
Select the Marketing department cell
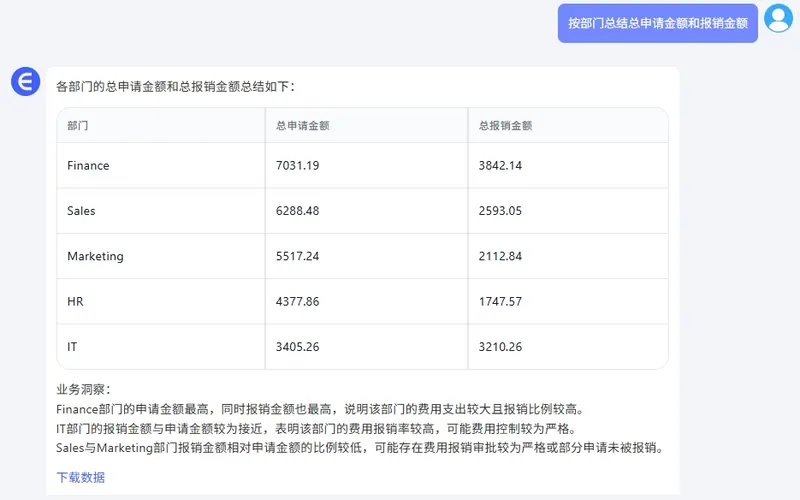tap(95, 256)
